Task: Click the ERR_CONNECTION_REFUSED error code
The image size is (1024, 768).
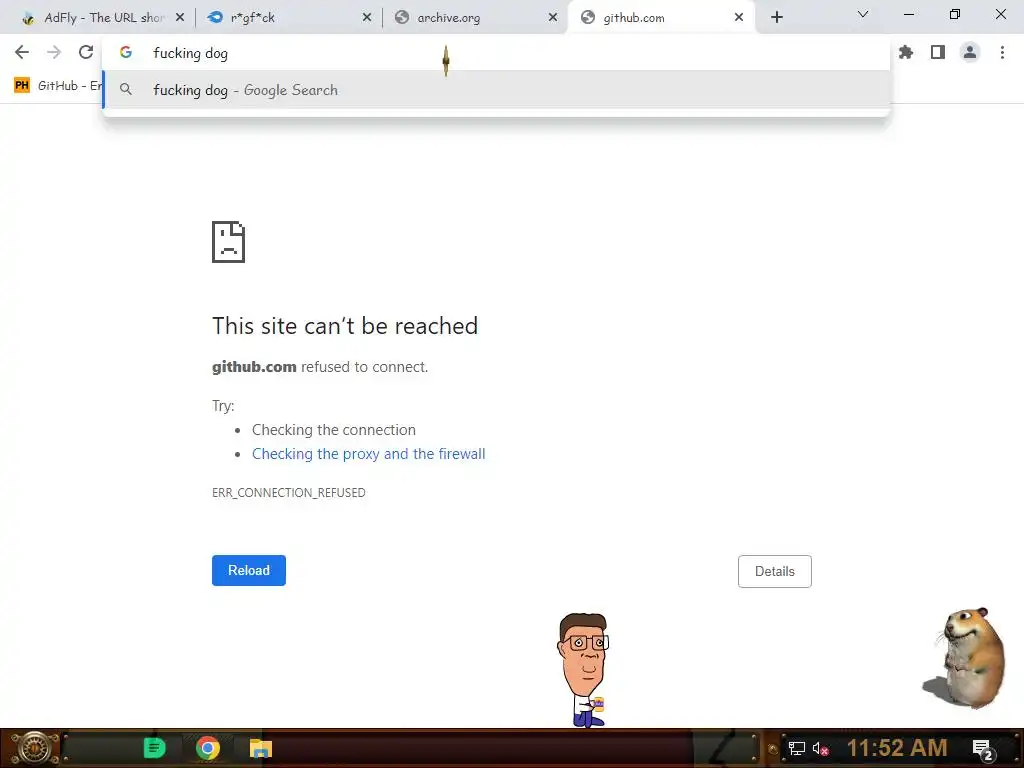Action: [x=289, y=492]
